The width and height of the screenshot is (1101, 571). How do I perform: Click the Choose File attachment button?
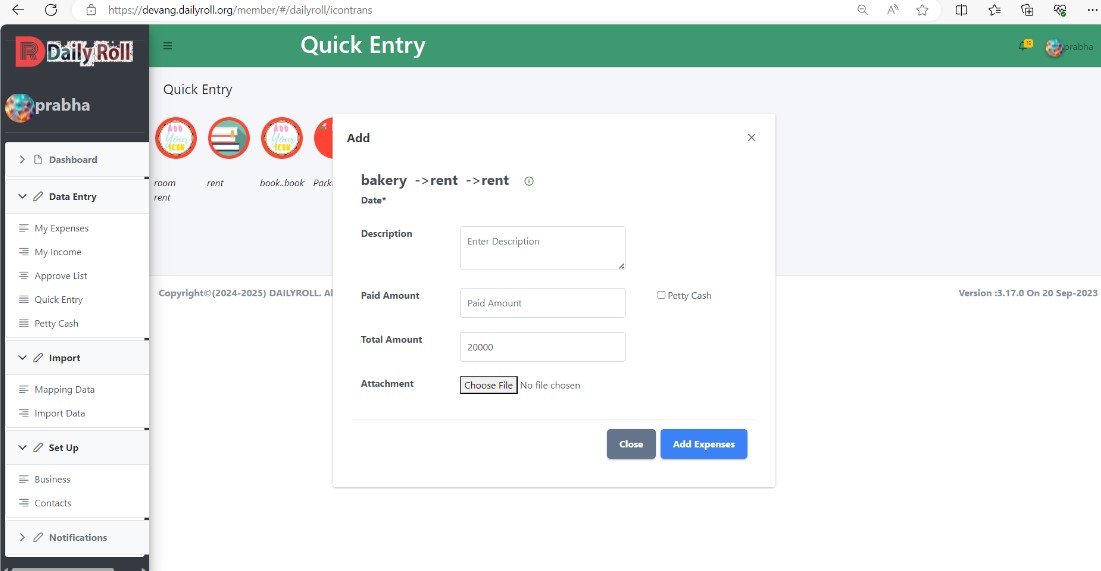coord(489,385)
